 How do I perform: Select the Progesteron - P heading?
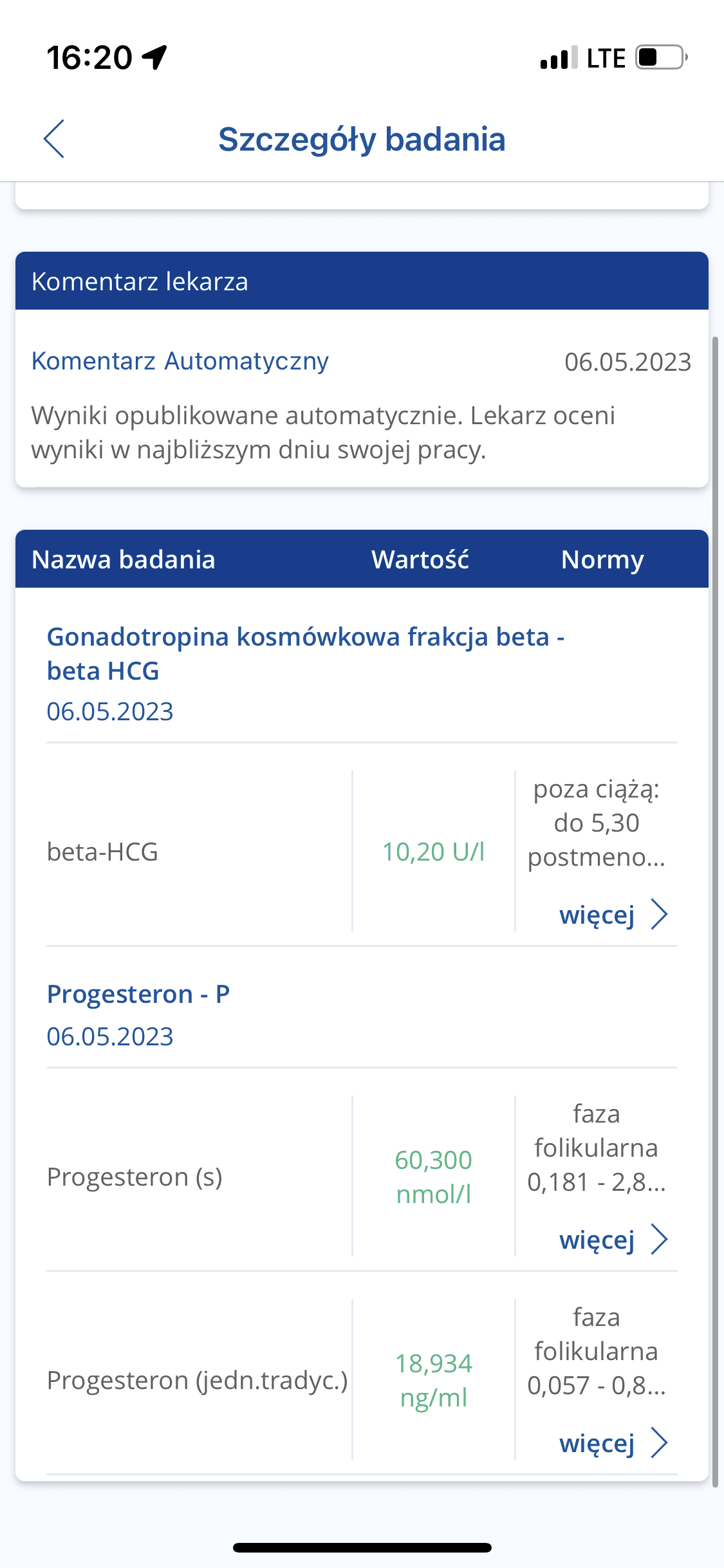pos(138,994)
